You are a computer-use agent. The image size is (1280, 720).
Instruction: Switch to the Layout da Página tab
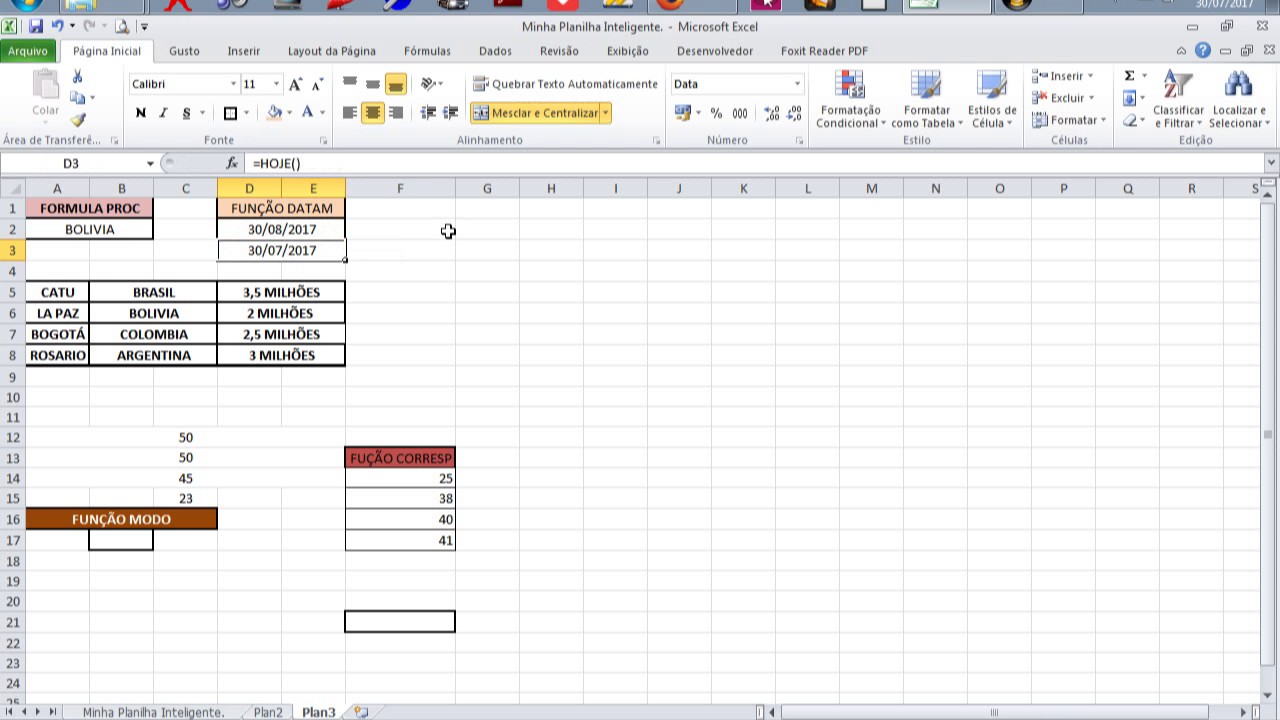point(332,51)
